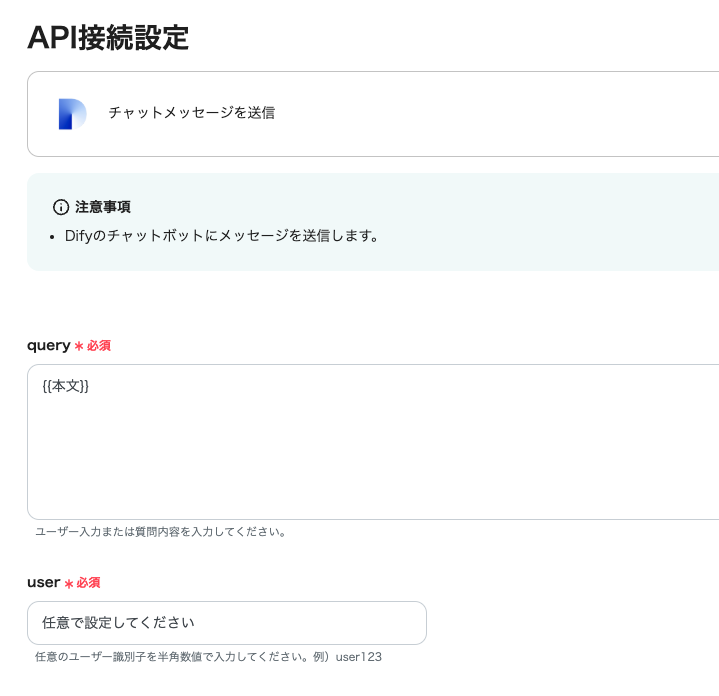Screen dimensions: 719x696
Task: Click the red asterisk next to user
Action: point(69,583)
